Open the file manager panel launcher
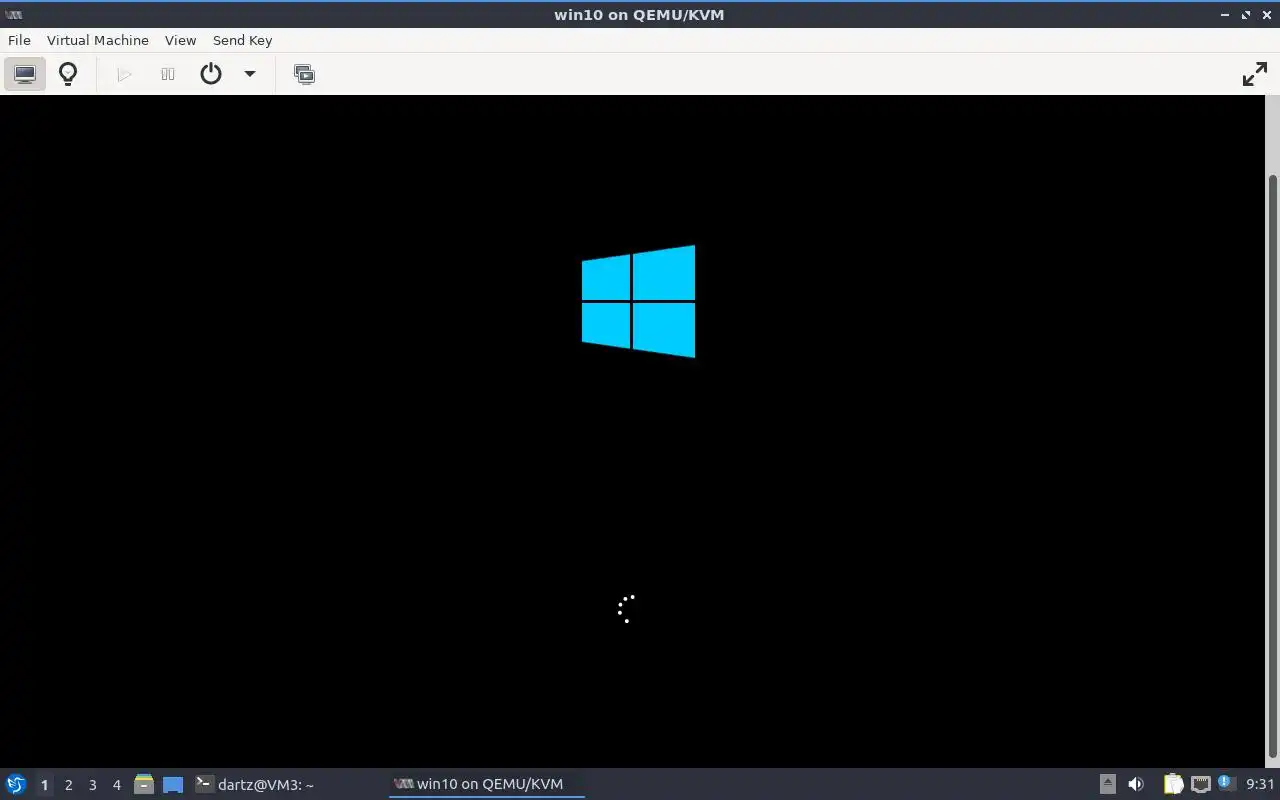 [144, 784]
